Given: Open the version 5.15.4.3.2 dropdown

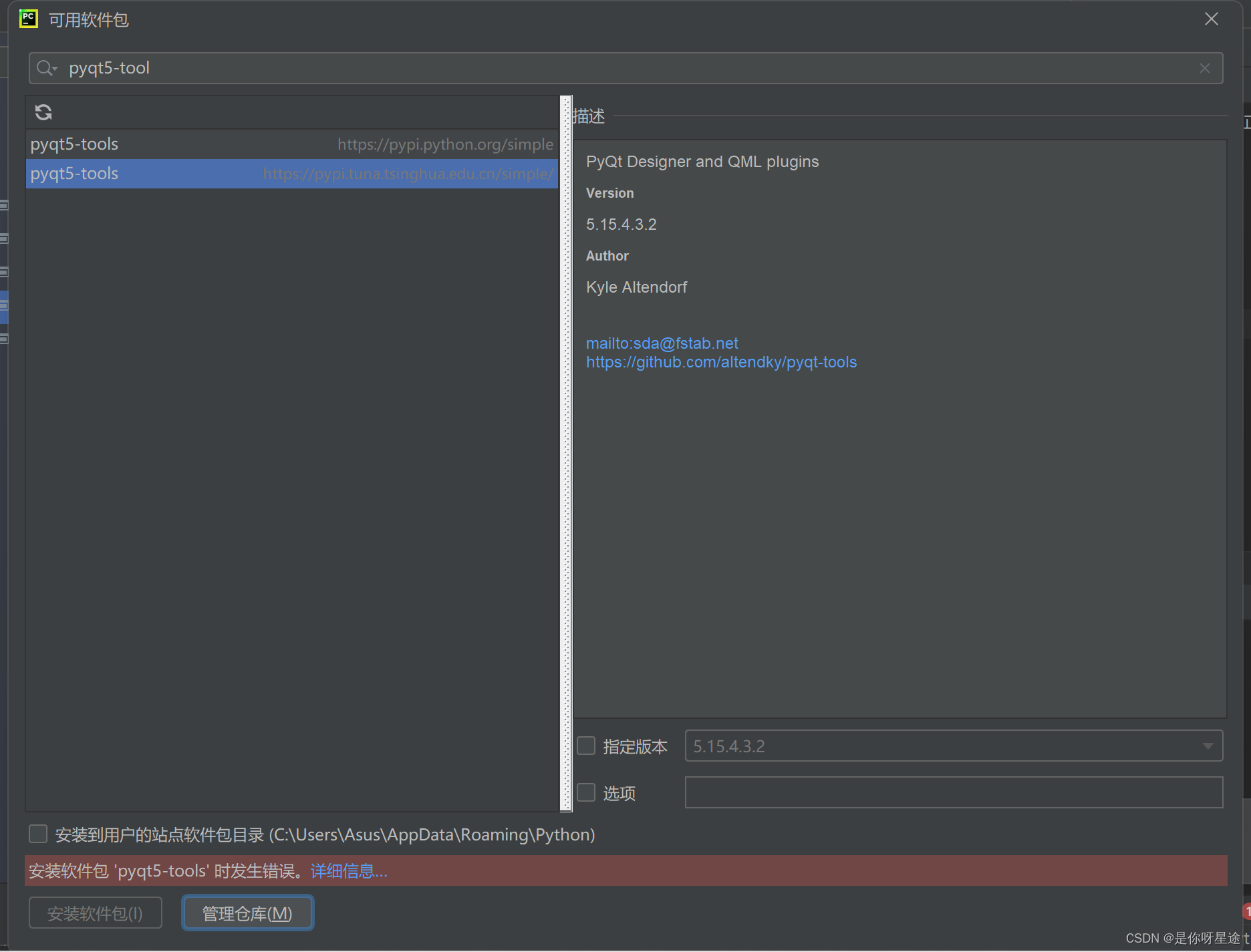Looking at the screenshot, I should pos(954,746).
